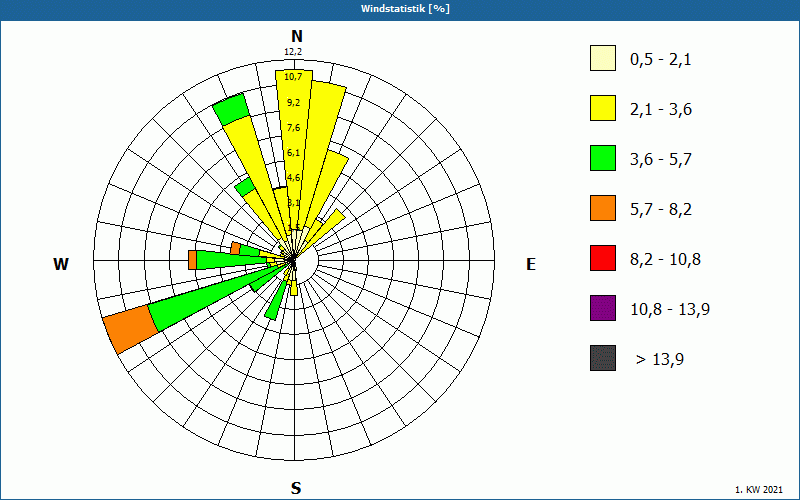Click the '6,1' scale value
Screen dimensions: 800x500
(x=293, y=153)
